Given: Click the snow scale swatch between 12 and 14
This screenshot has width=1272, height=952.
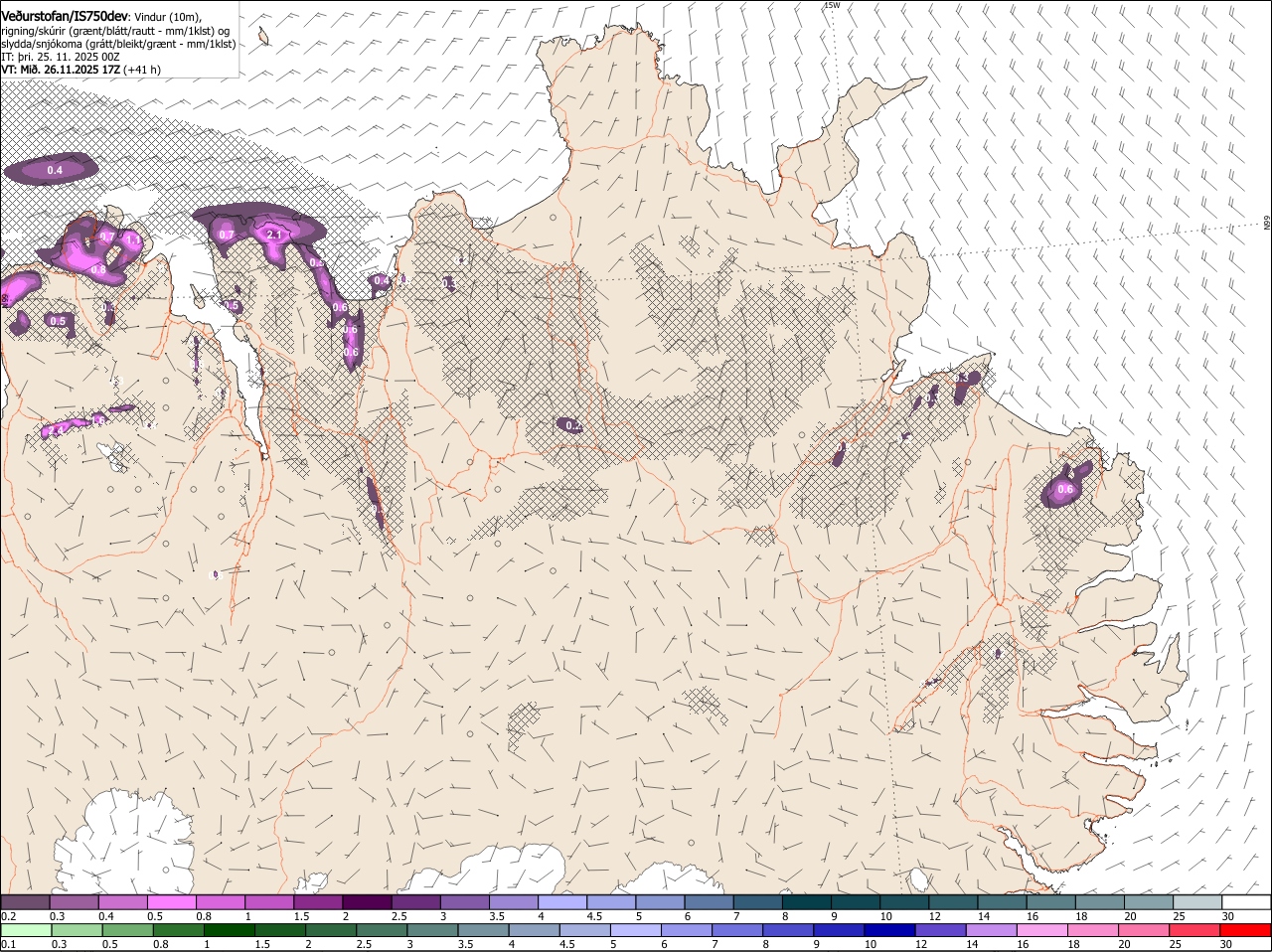Looking at the screenshot, I should (953, 902).
